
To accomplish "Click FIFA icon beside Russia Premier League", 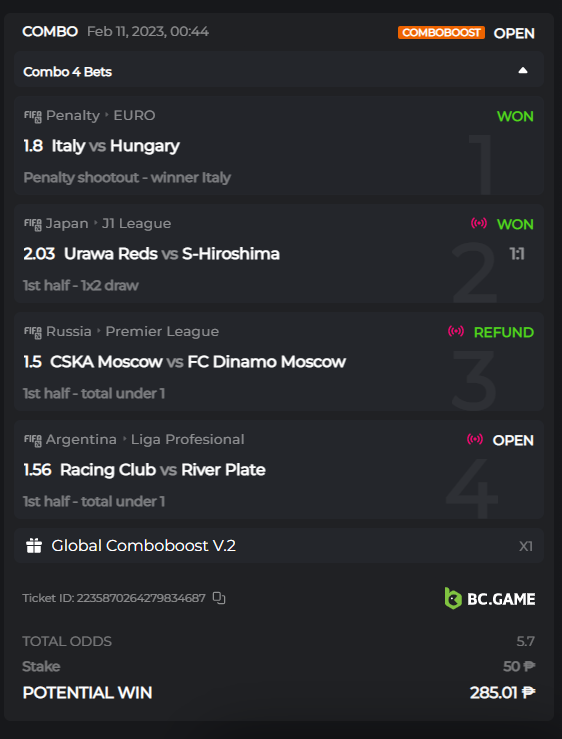I will (33, 332).
